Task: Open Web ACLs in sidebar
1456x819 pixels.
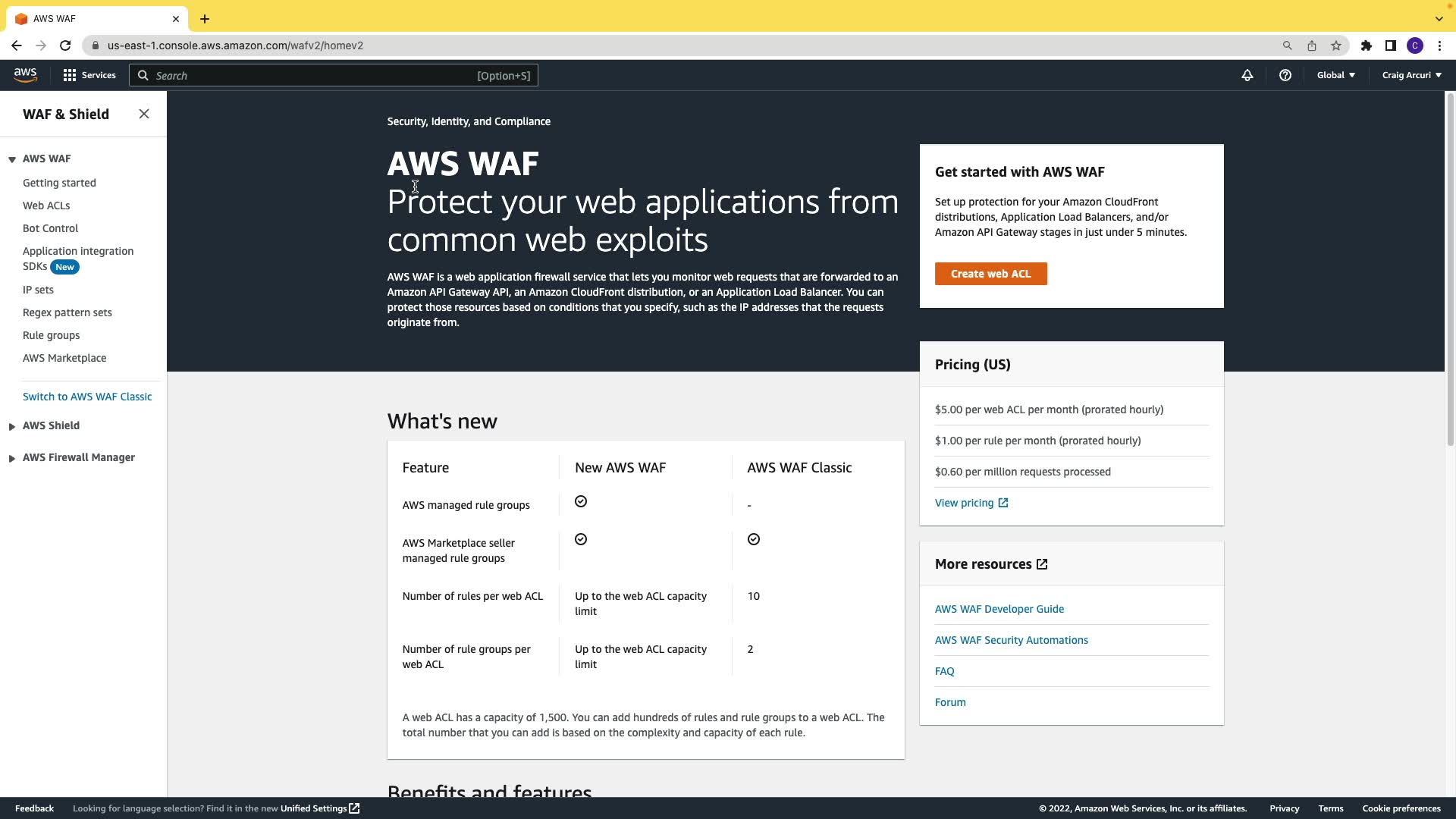Action: click(46, 206)
